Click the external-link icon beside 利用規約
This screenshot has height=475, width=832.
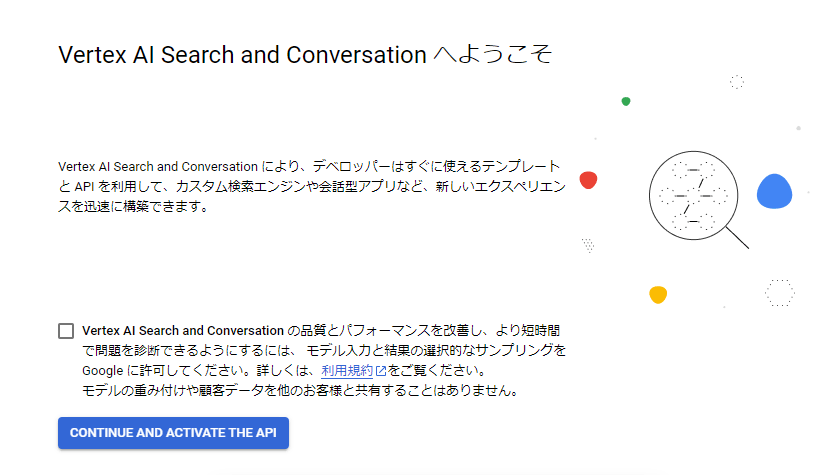[381, 370]
